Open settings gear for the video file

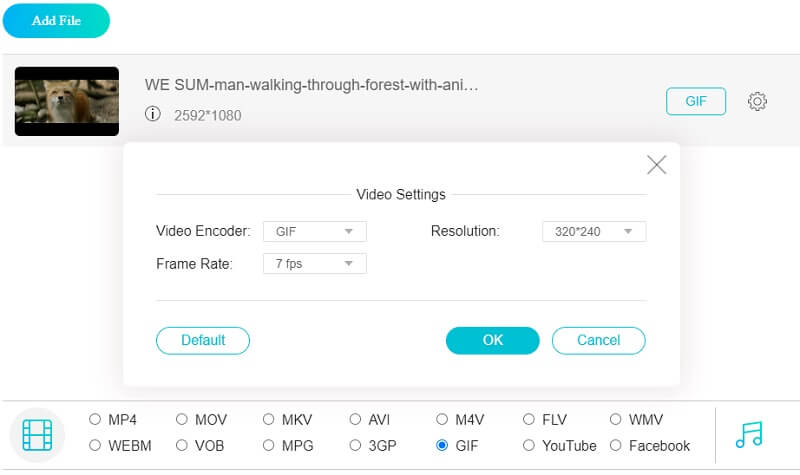(757, 101)
